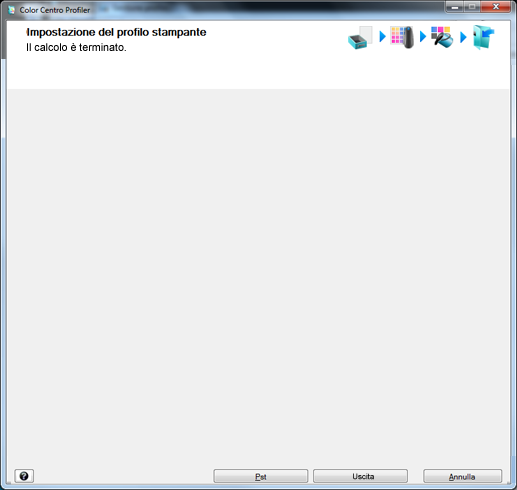Image resolution: width=517 pixels, height=490 pixels.
Task: Click the Uscita button
Action: coord(360,476)
